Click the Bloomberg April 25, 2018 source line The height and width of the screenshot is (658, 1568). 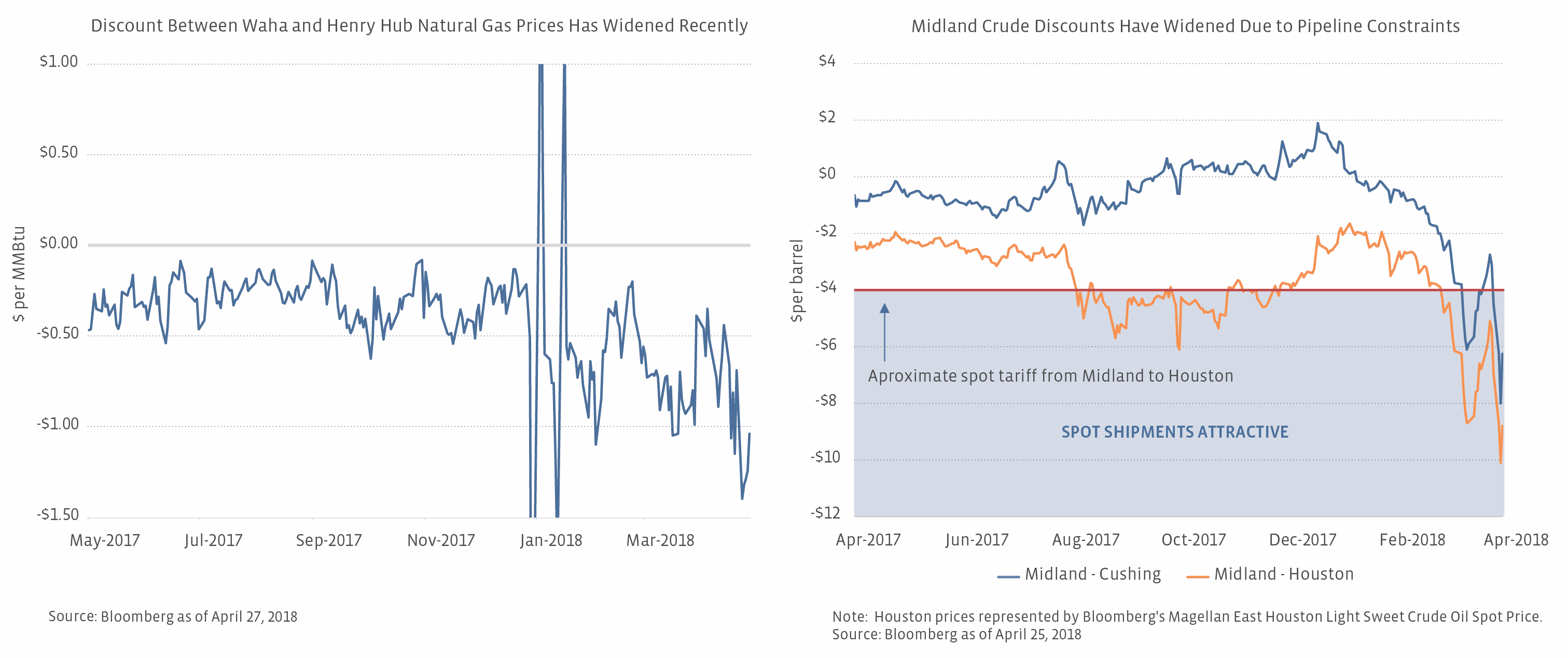point(956,634)
